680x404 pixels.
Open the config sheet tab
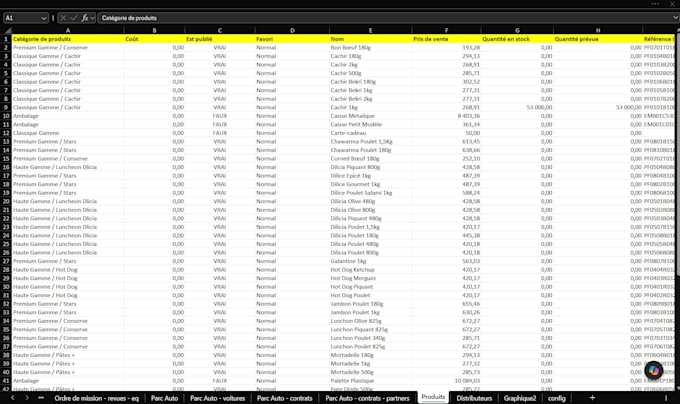(x=556, y=398)
